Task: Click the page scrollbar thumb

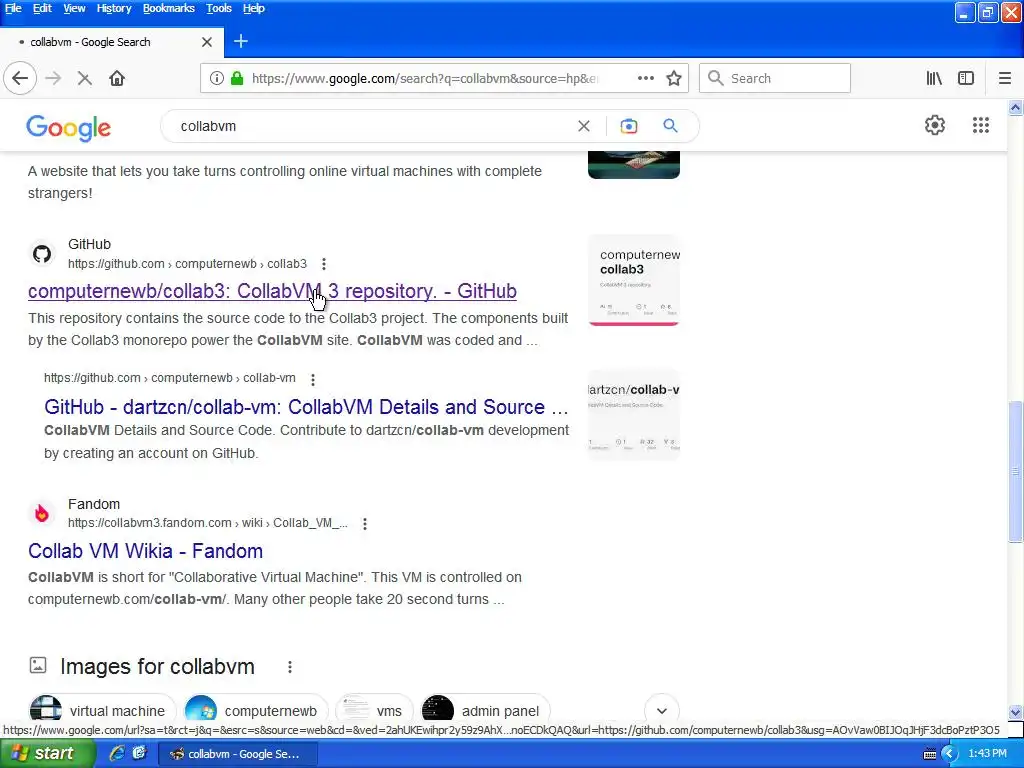Action: tap(1015, 472)
